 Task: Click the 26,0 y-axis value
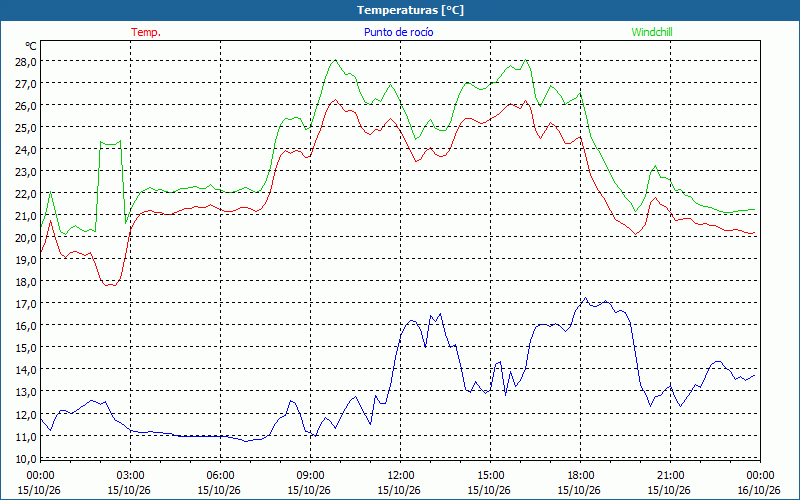(25, 106)
